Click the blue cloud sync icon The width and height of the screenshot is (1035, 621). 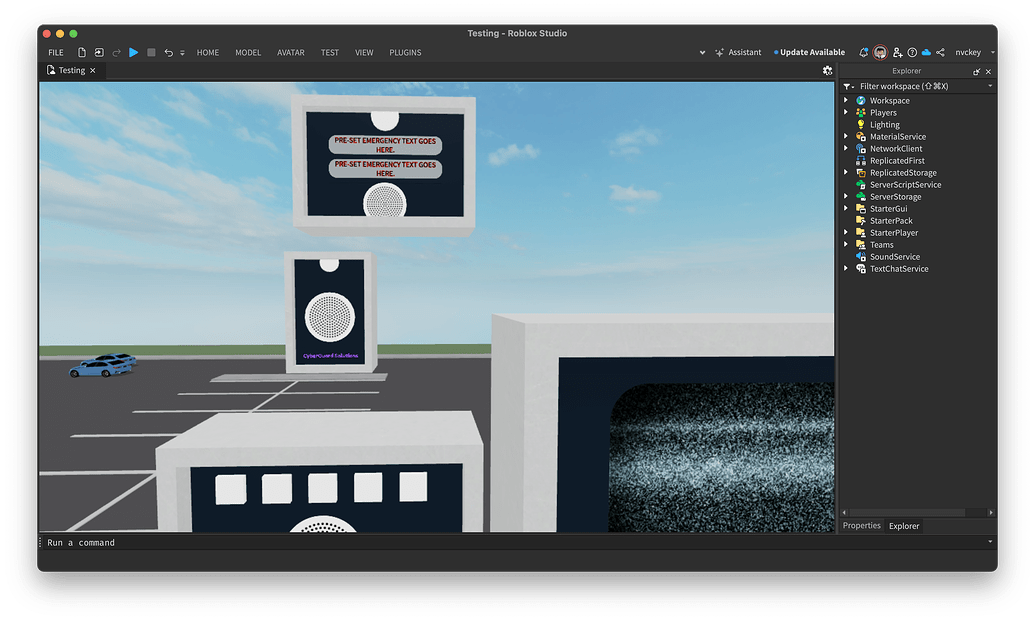click(x=926, y=52)
